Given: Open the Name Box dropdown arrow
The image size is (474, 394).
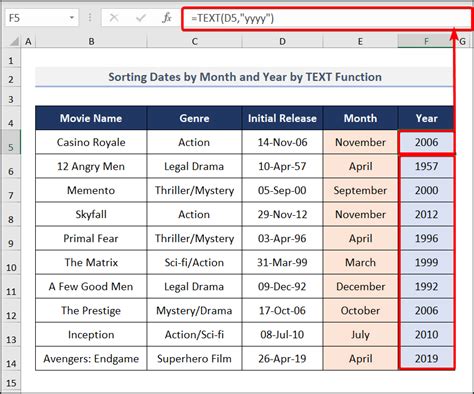Looking at the screenshot, I should click(71, 18).
